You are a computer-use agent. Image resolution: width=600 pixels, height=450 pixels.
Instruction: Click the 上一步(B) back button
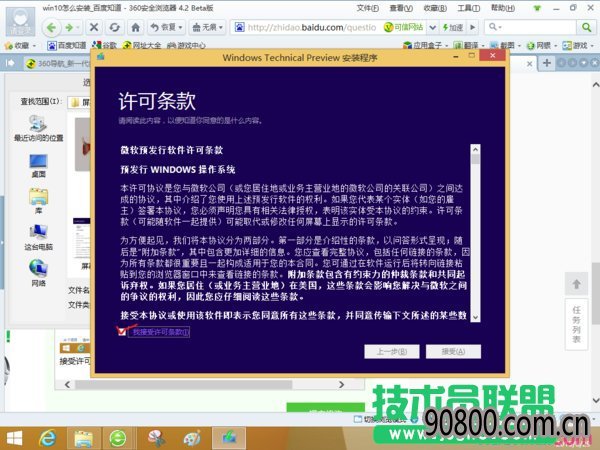pos(391,351)
